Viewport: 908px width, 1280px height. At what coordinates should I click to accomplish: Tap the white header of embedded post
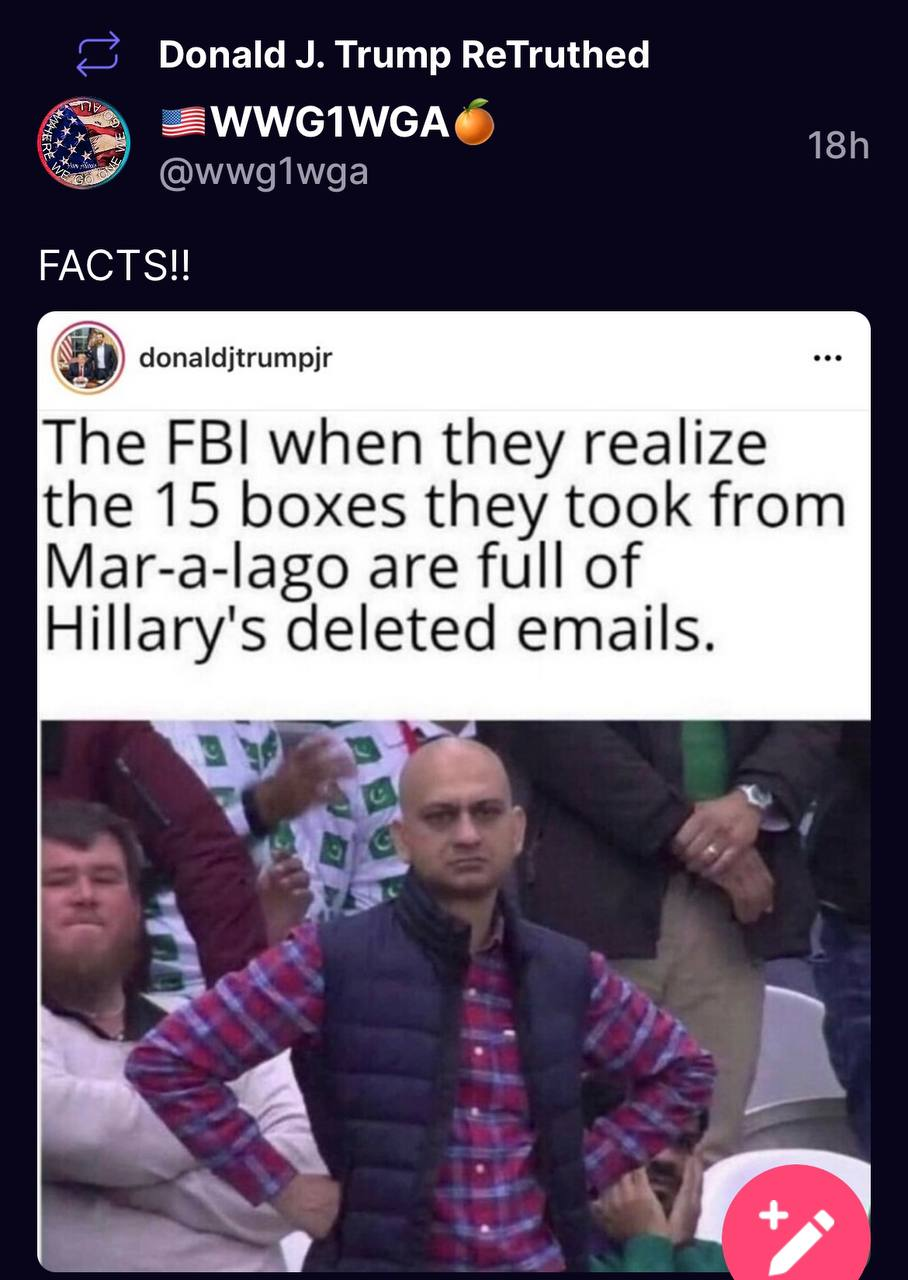454,359
